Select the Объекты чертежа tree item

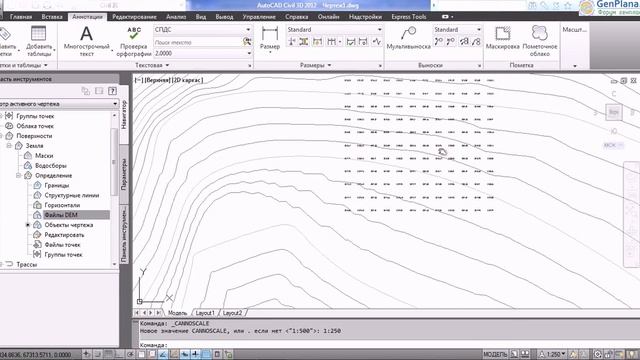tap(69, 225)
